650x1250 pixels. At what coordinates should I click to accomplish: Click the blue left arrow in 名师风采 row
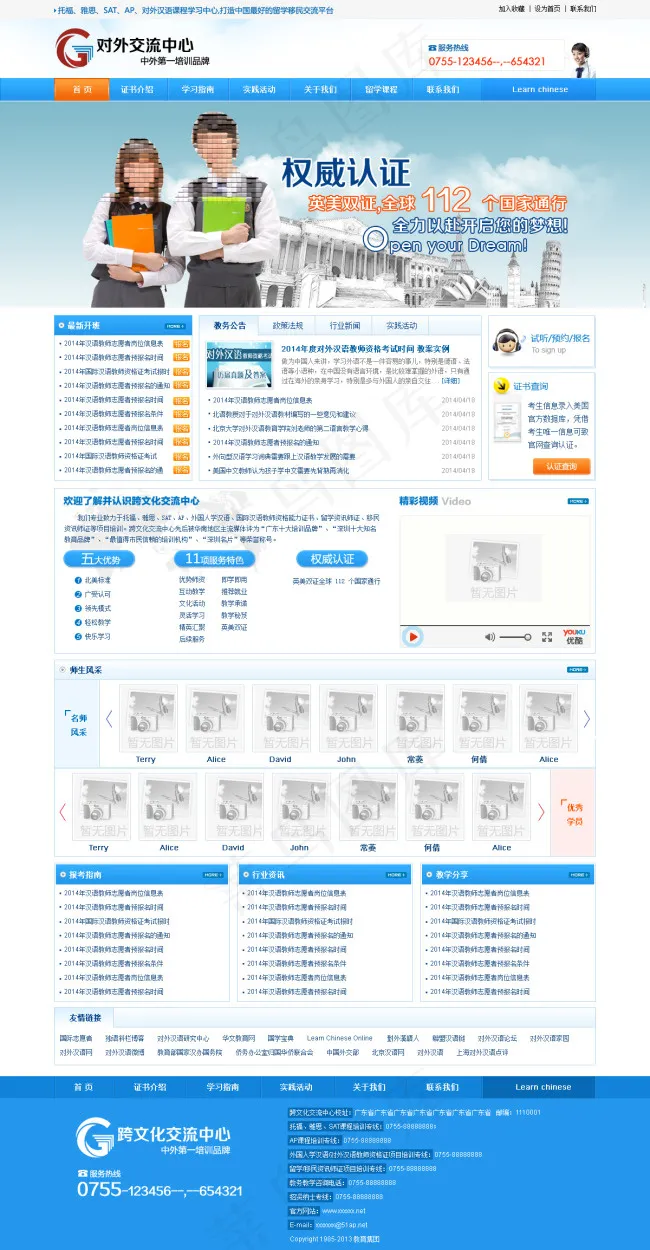pos(109,719)
